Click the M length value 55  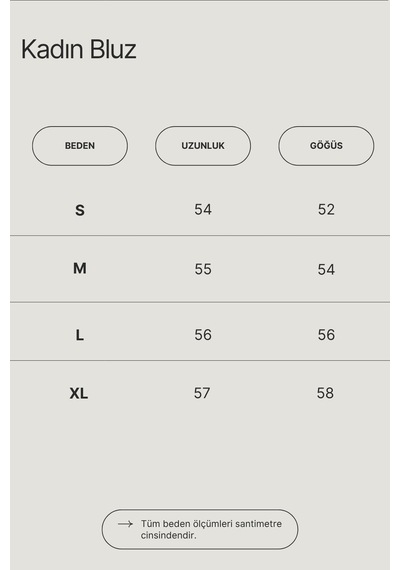(203, 269)
